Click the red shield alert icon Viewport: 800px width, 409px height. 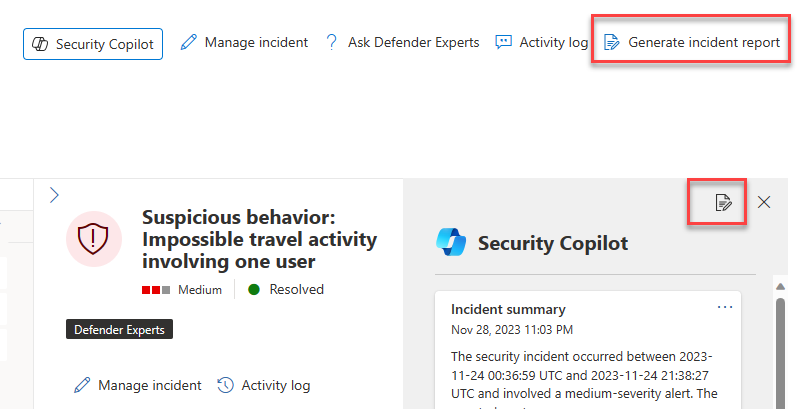(93, 239)
